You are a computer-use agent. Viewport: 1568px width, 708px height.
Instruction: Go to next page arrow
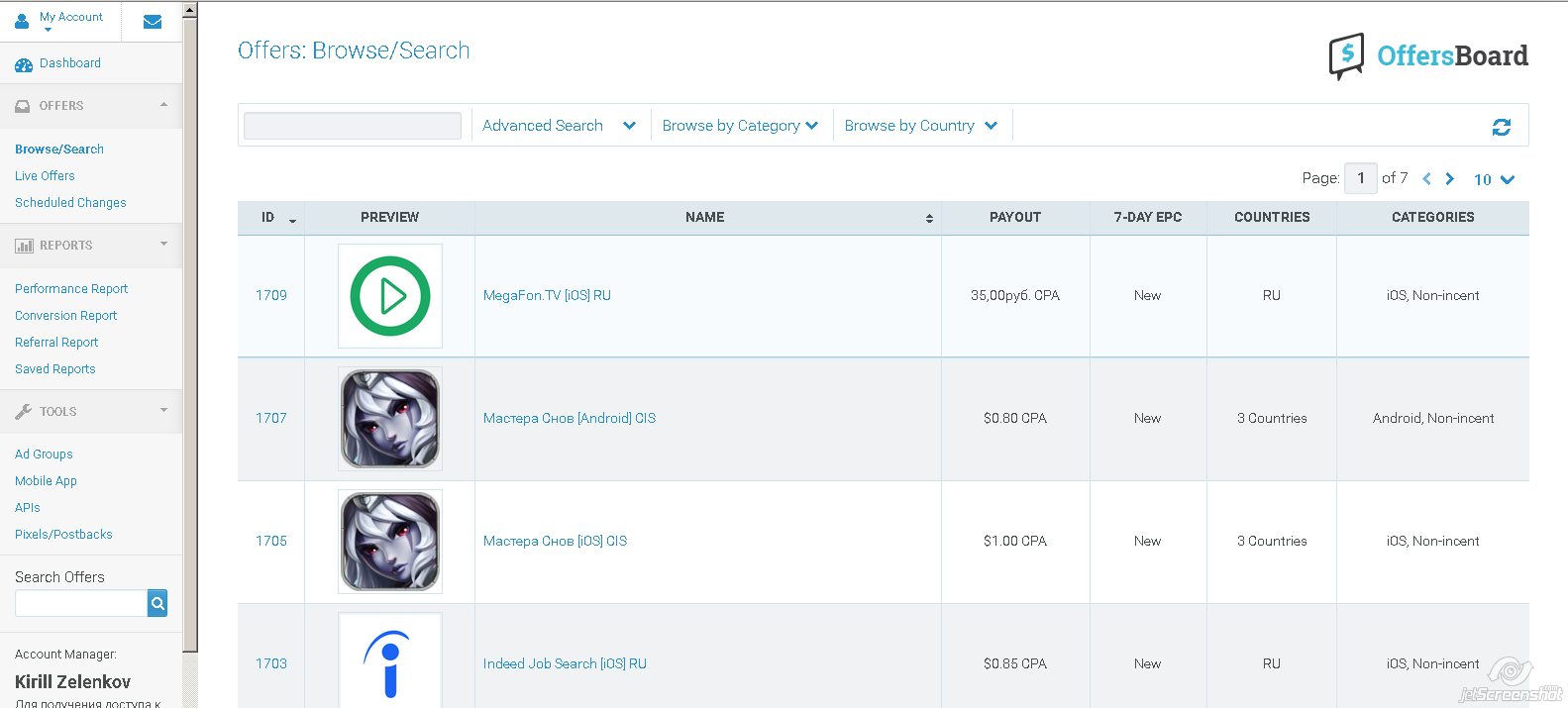tap(1450, 179)
